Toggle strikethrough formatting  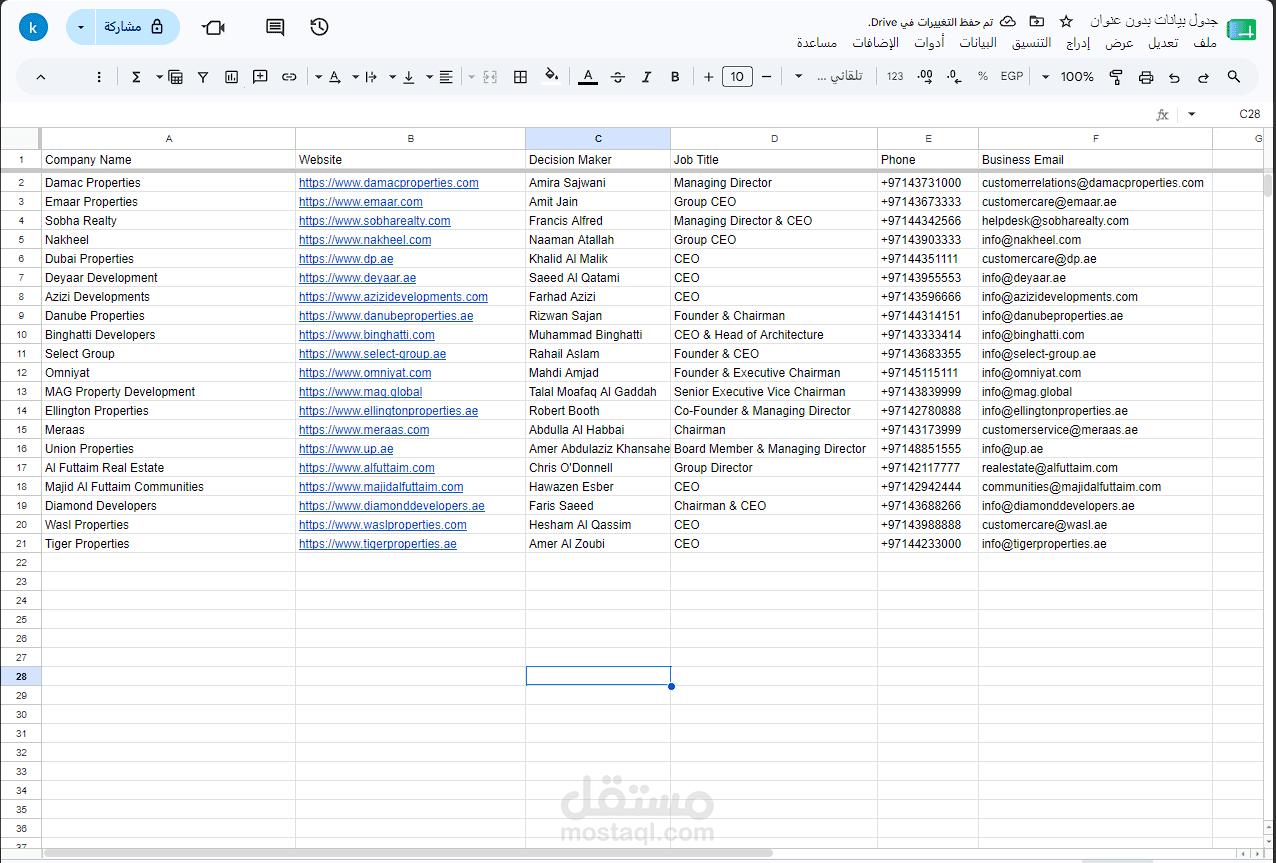[617, 77]
